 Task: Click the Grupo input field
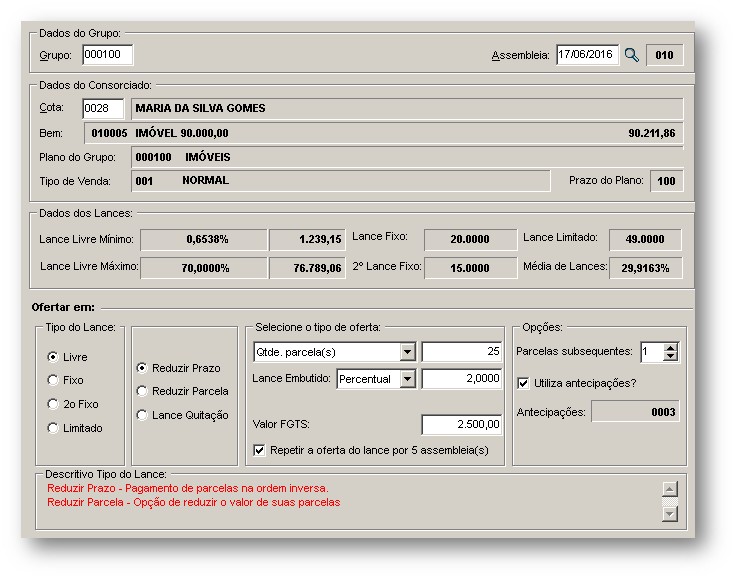coord(107,55)
